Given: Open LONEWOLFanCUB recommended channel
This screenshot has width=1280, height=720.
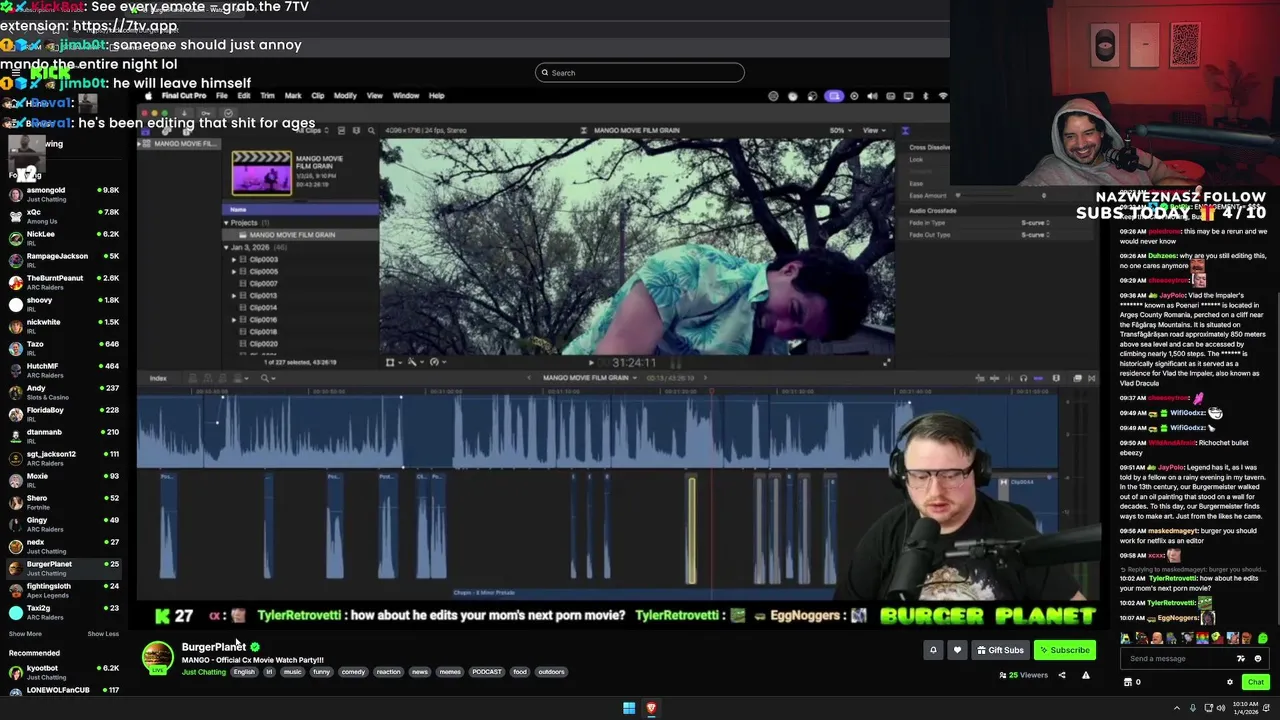Looking at the screenshot, I should click(x=64, y=690).
